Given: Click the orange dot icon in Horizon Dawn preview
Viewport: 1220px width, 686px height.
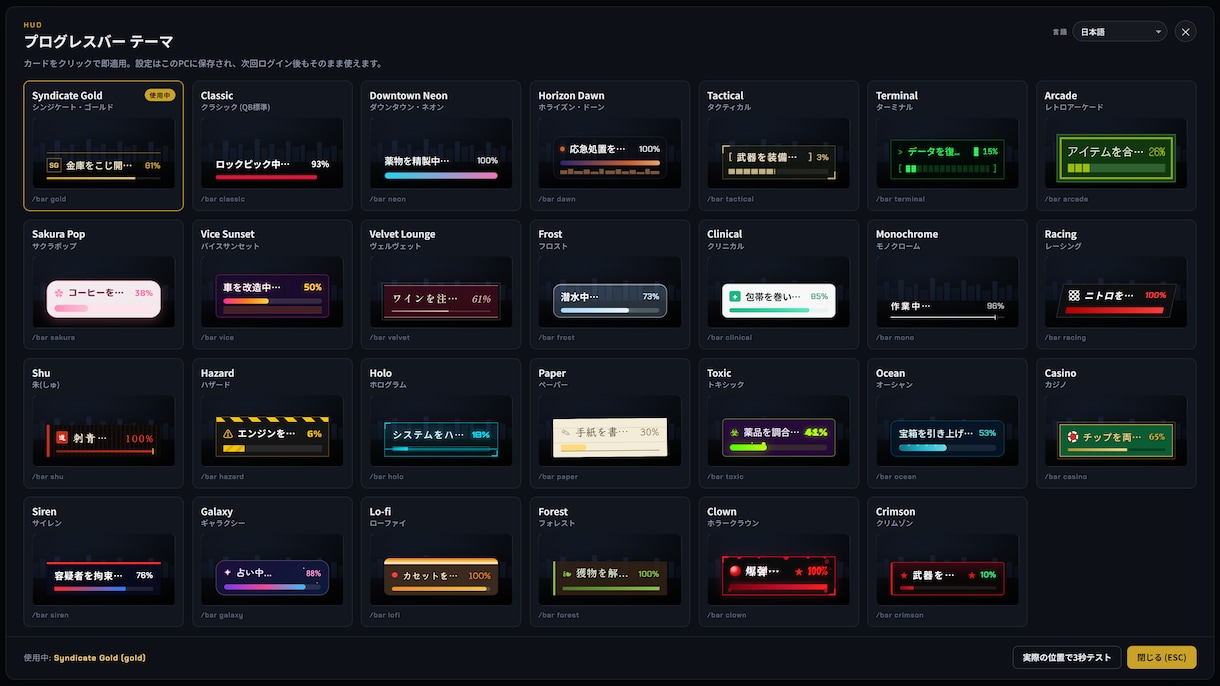Looking at the screenshot, I should (563, 148).
